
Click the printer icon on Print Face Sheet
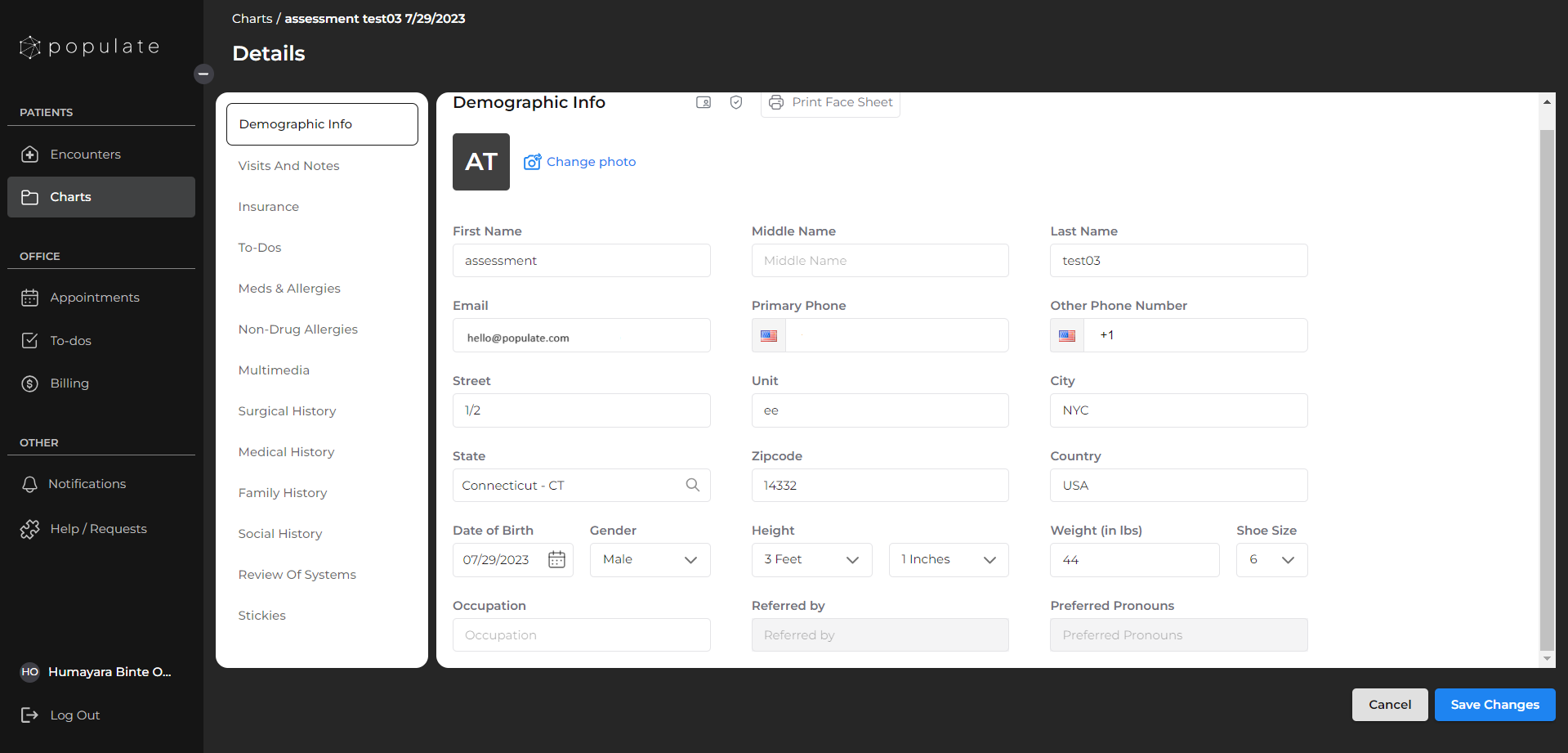tap(775, 102)
